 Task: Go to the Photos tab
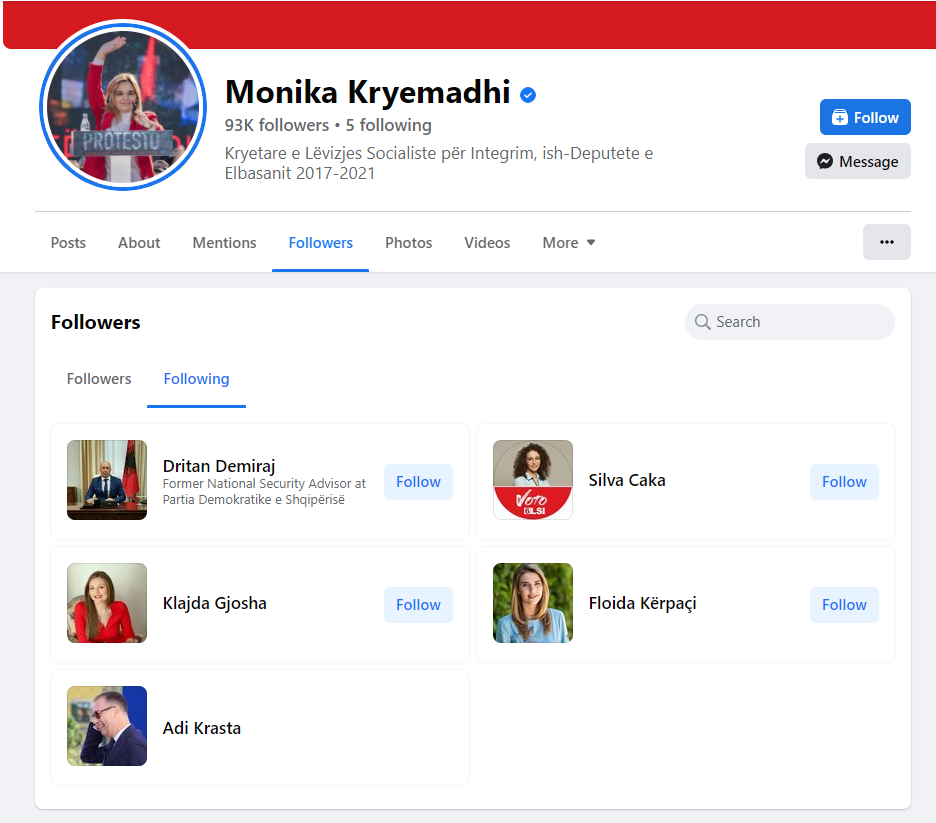point(408,242)
